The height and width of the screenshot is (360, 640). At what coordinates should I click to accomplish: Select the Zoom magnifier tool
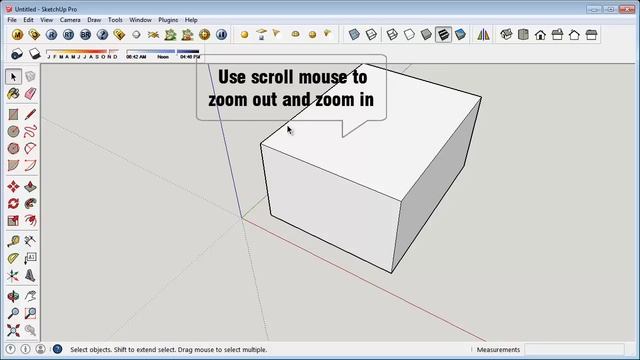coord(13,313)
